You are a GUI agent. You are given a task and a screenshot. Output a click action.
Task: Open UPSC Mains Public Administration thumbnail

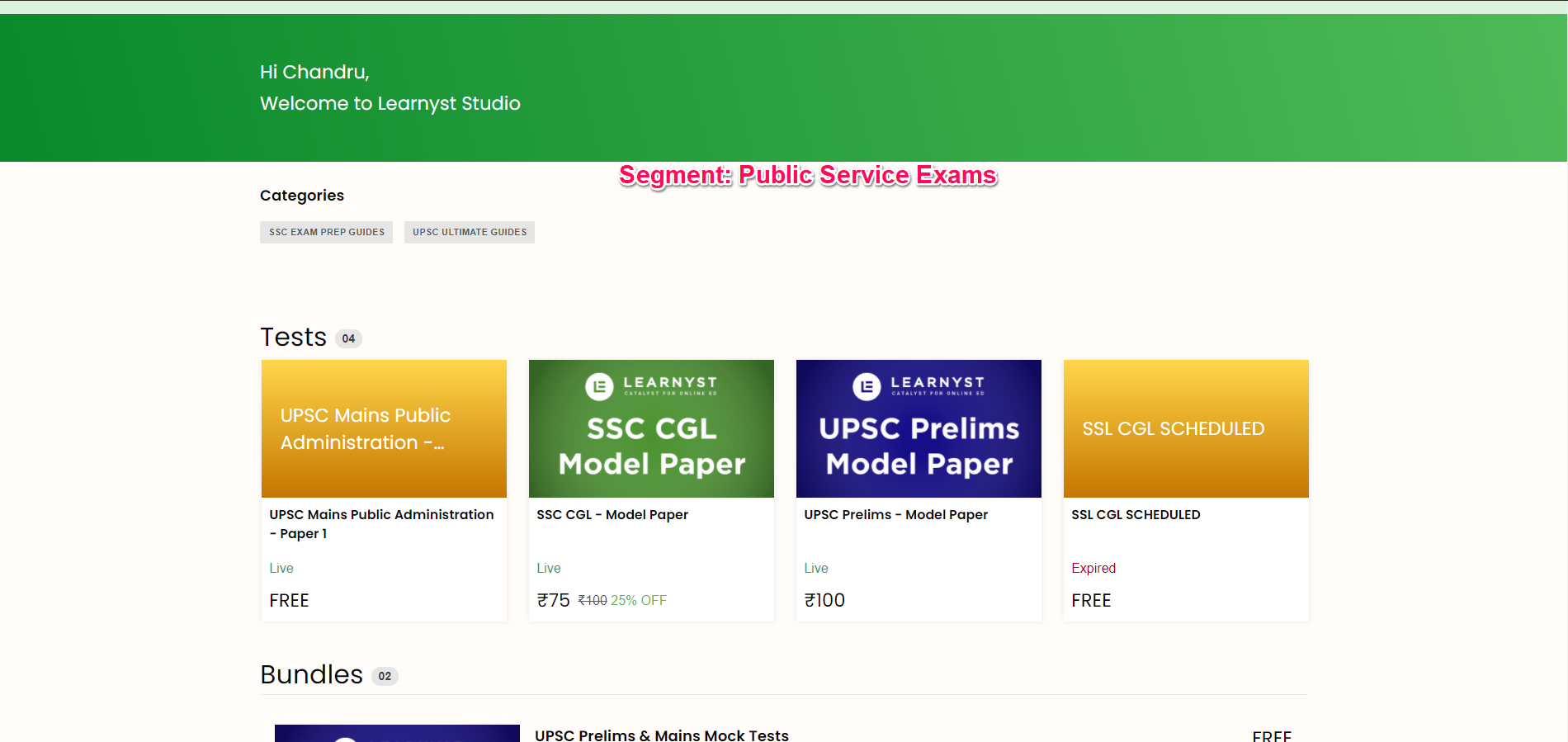(x=384, y=428)
